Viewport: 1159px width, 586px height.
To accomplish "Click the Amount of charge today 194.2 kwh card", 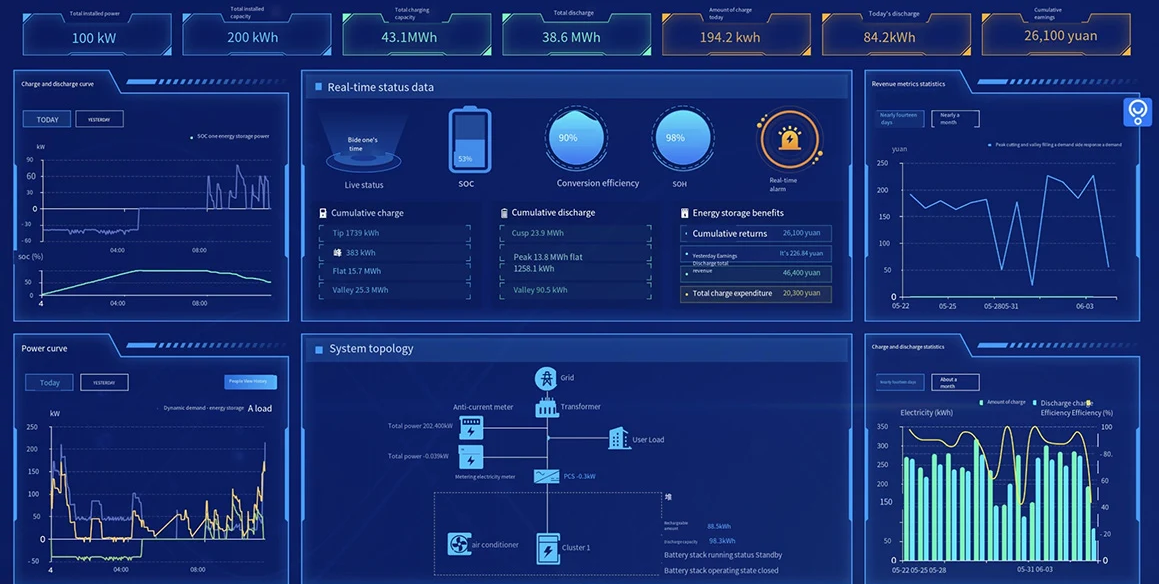I will click(x=736, y=34).
